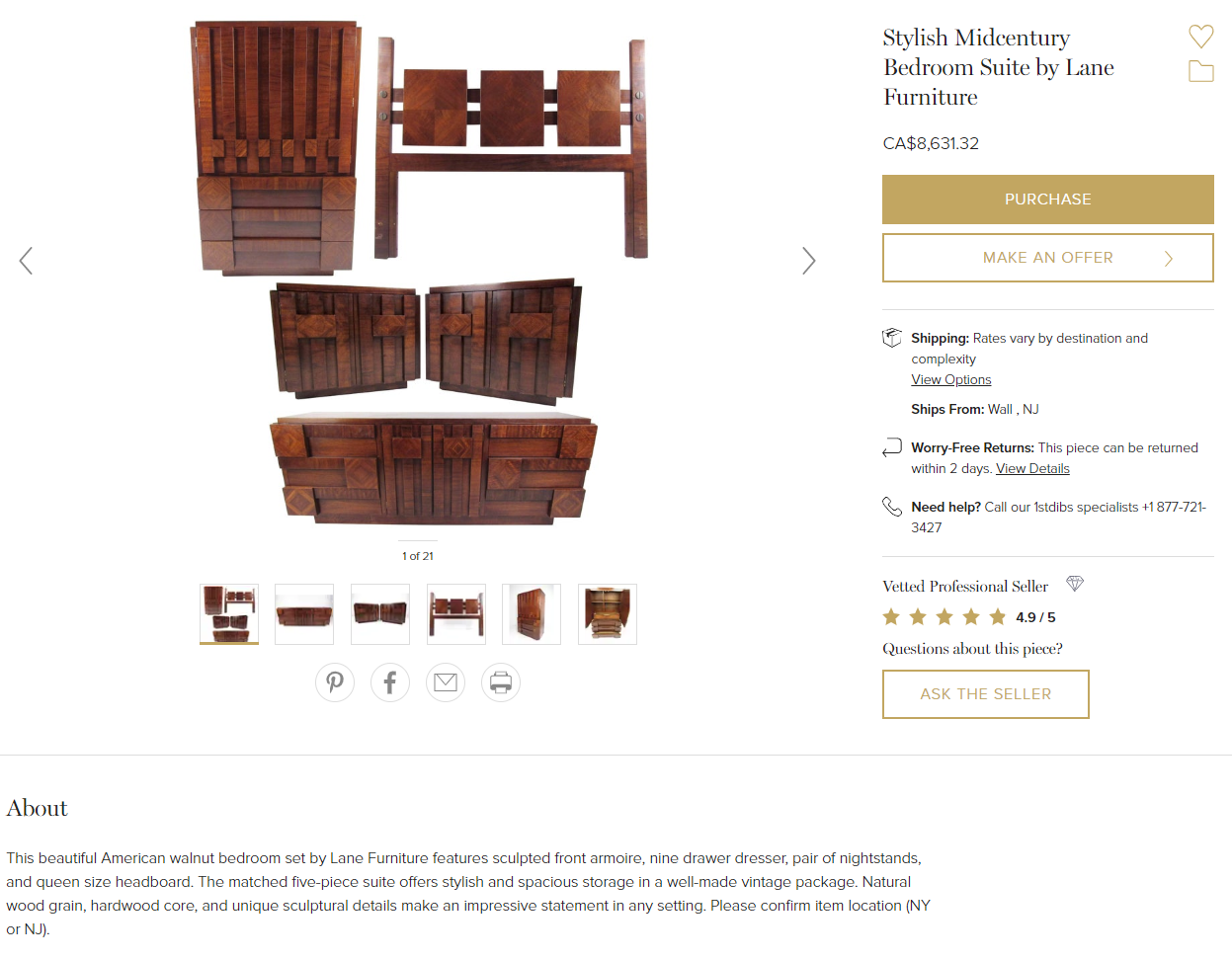Share listing on Facebook
Viewport: 1232px width, 960px height.
(x=390, y=682)
